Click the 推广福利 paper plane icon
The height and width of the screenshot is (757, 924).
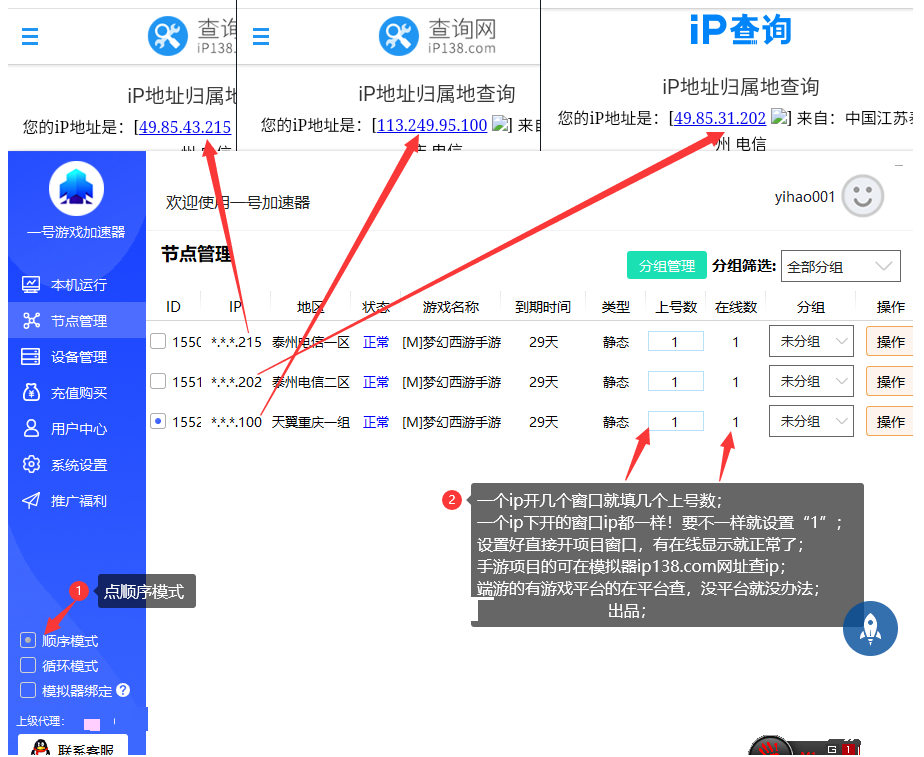(x=31, y=500)
